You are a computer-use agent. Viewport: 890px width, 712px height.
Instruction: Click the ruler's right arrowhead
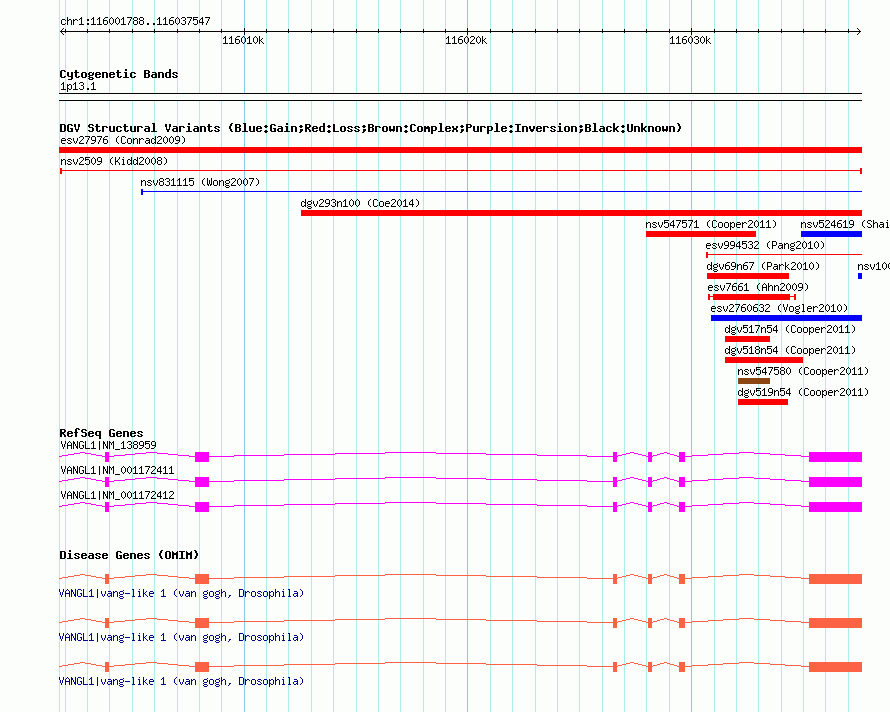pos(859,31)
